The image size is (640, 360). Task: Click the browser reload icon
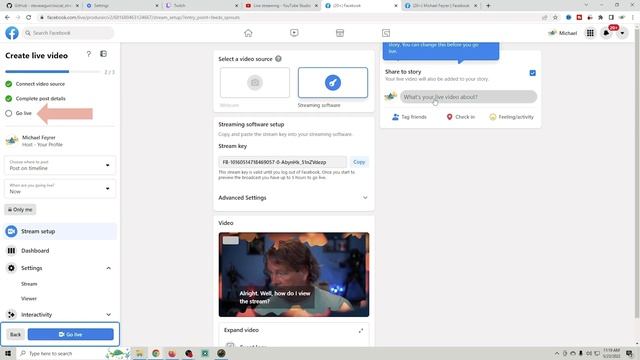point(28,18)
